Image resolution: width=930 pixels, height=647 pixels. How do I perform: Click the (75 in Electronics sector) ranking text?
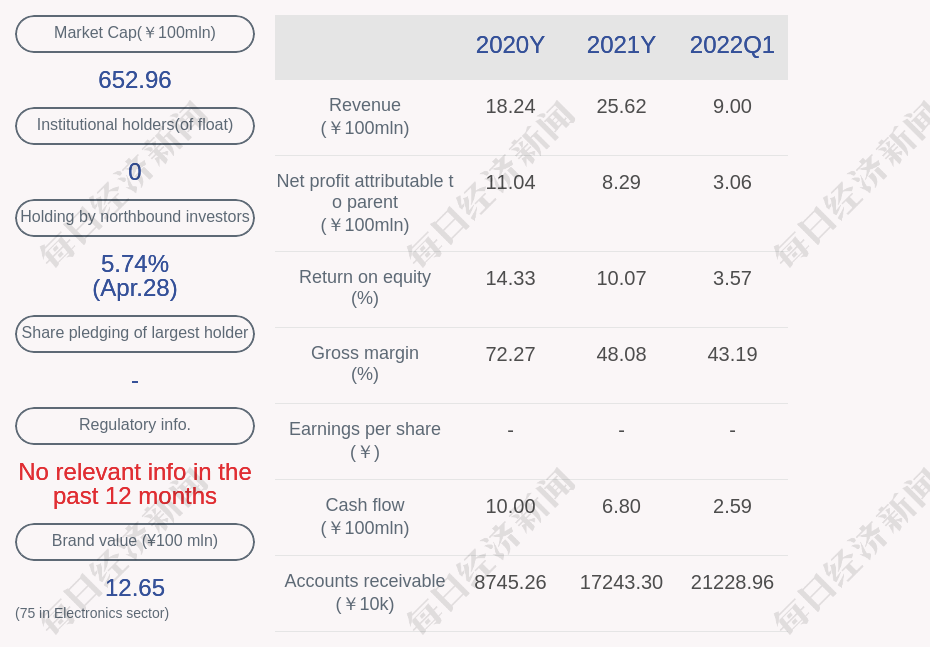click(x=92, y=613)
